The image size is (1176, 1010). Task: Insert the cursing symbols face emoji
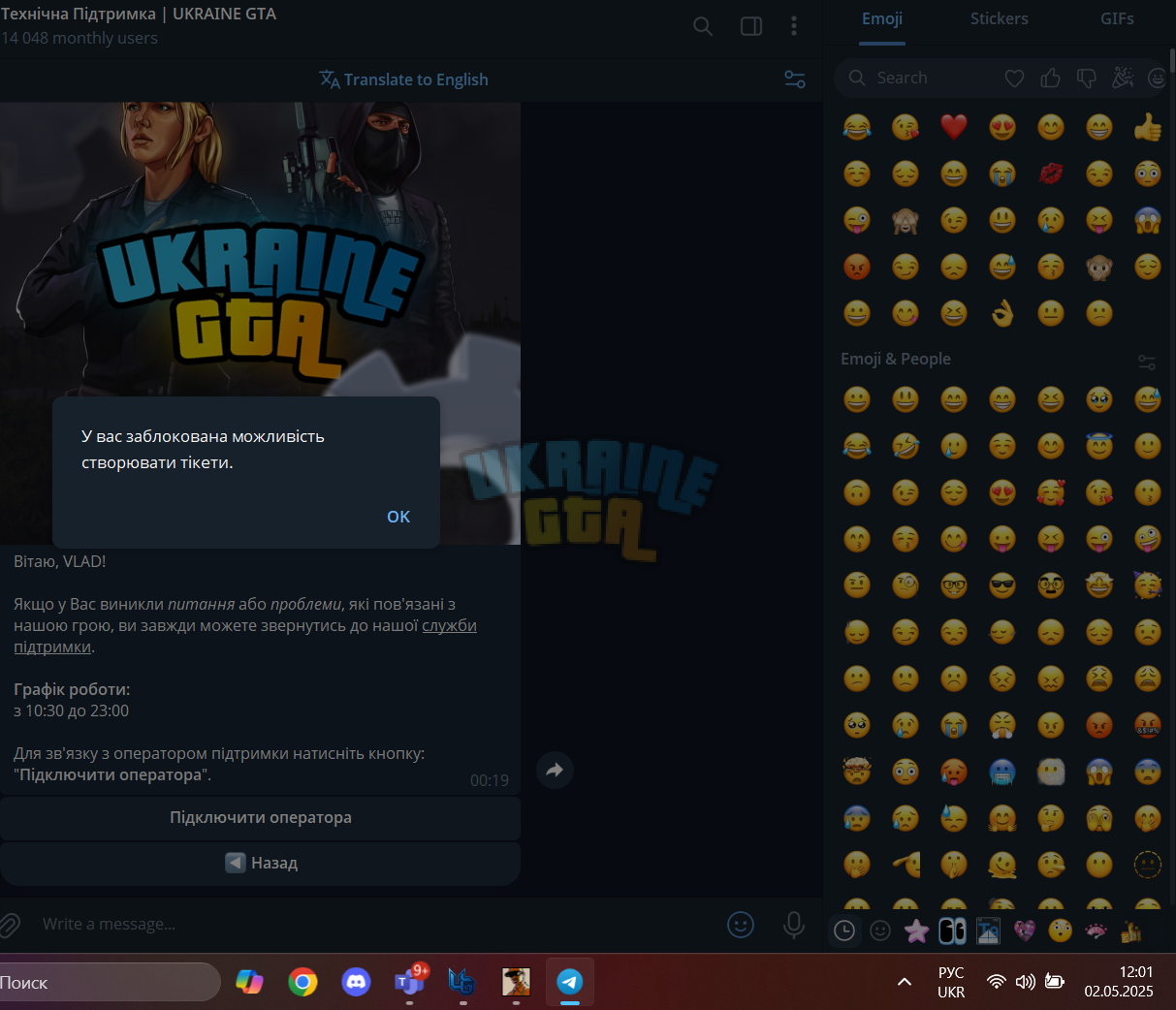tap(1148, 725)
